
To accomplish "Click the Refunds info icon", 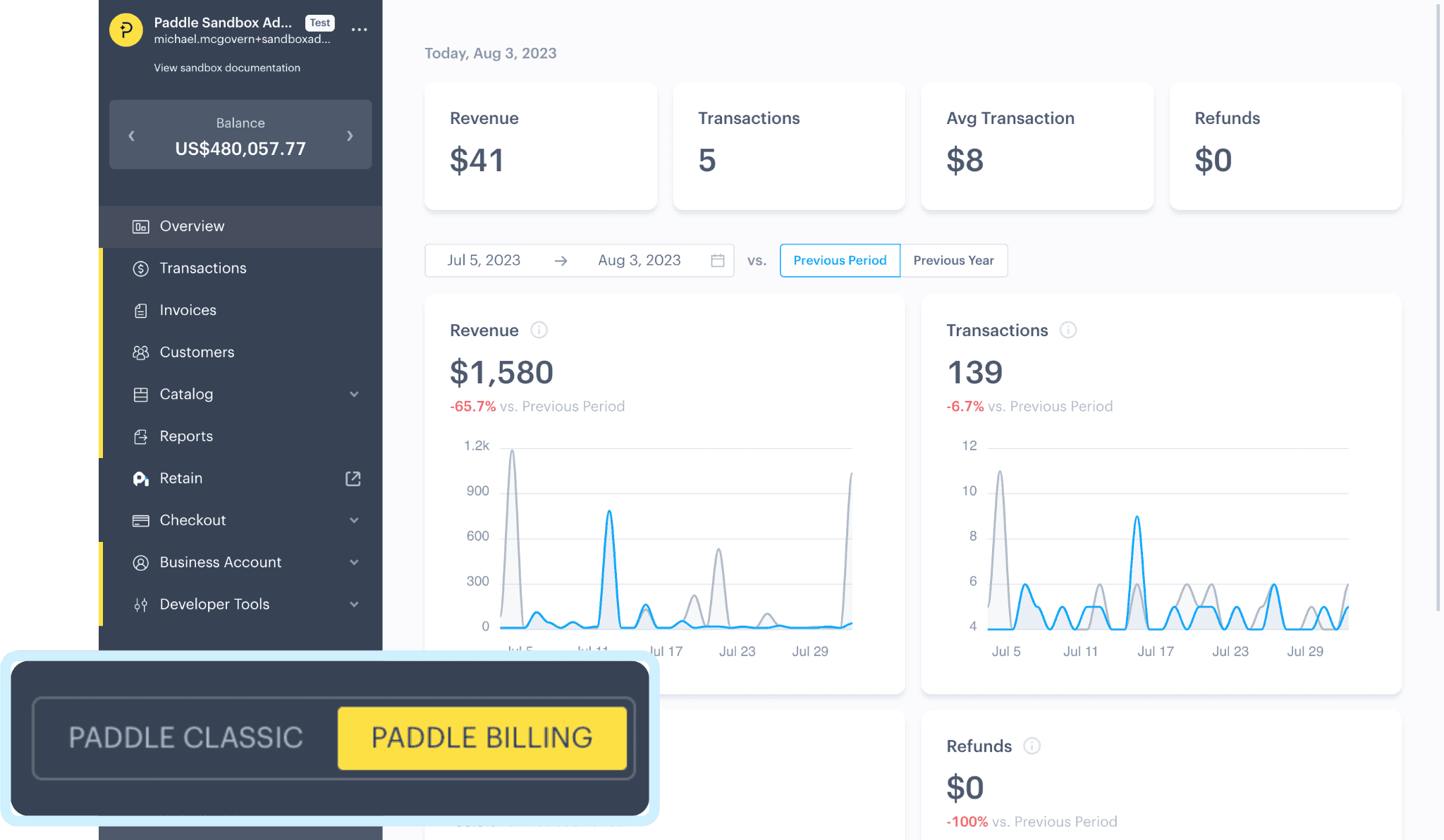I will coord(1032,746).
